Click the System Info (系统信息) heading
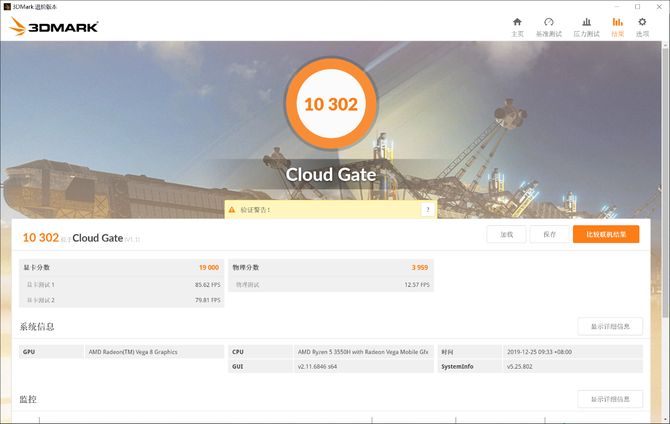This screenshot has width=670, height=424. click(37, 327)
